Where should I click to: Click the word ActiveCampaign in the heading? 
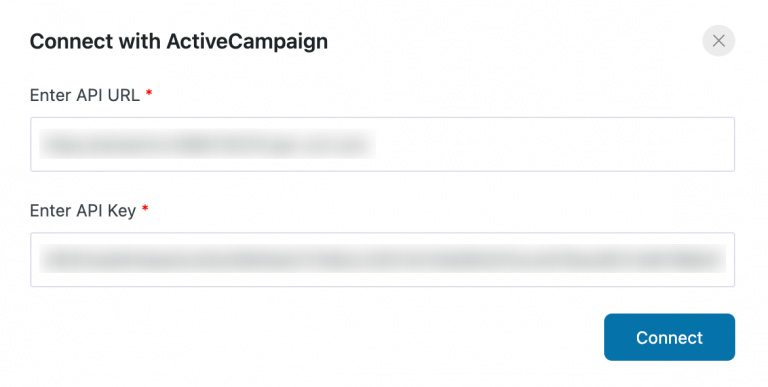(247, 41)
